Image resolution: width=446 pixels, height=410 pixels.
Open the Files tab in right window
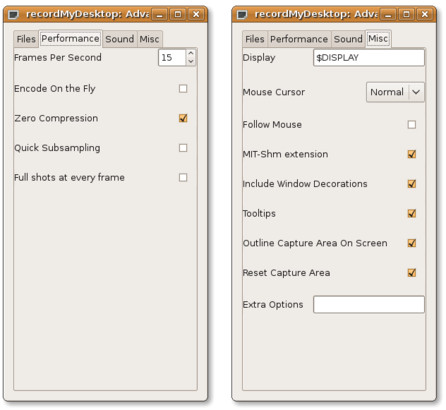click(255, 39)
